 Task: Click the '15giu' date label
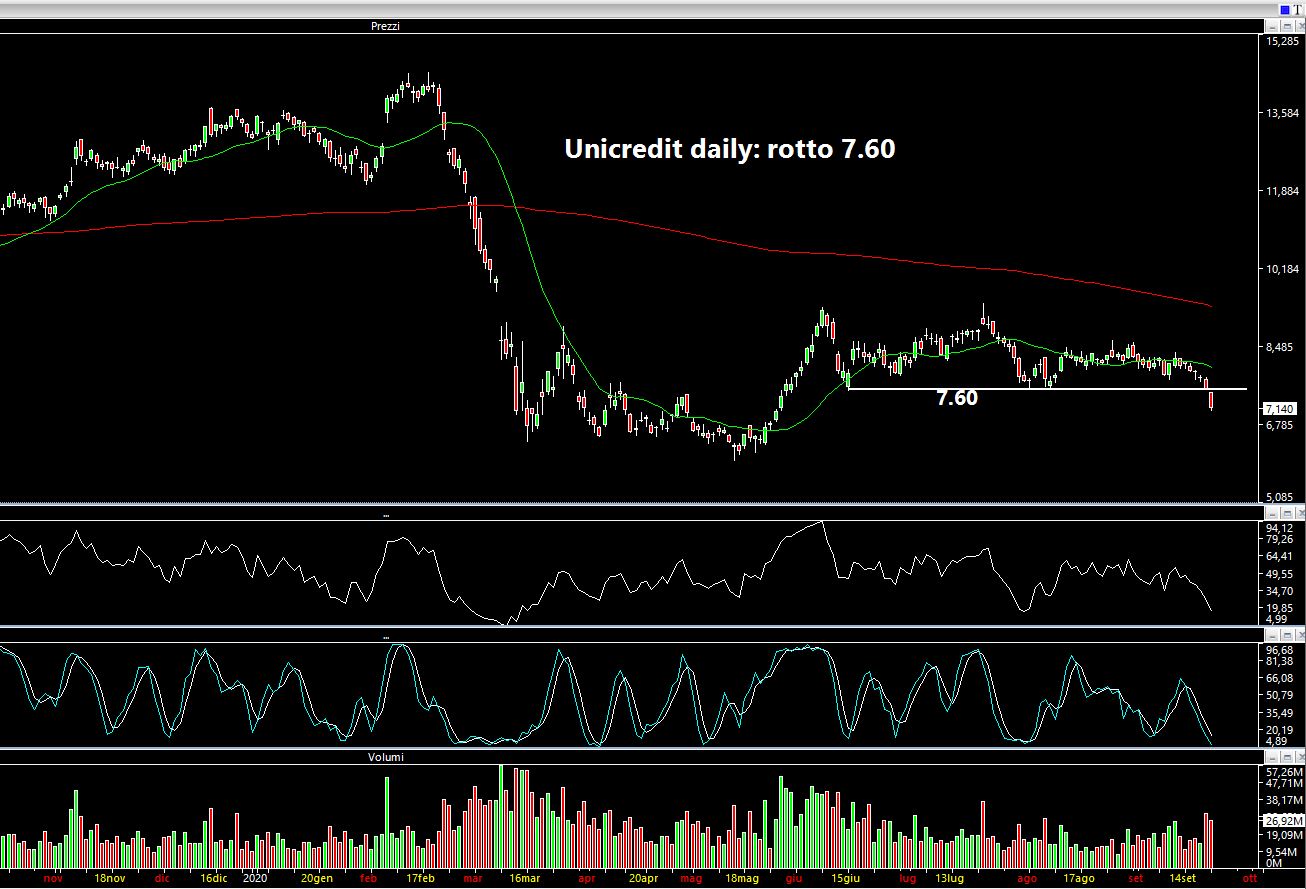847,878
